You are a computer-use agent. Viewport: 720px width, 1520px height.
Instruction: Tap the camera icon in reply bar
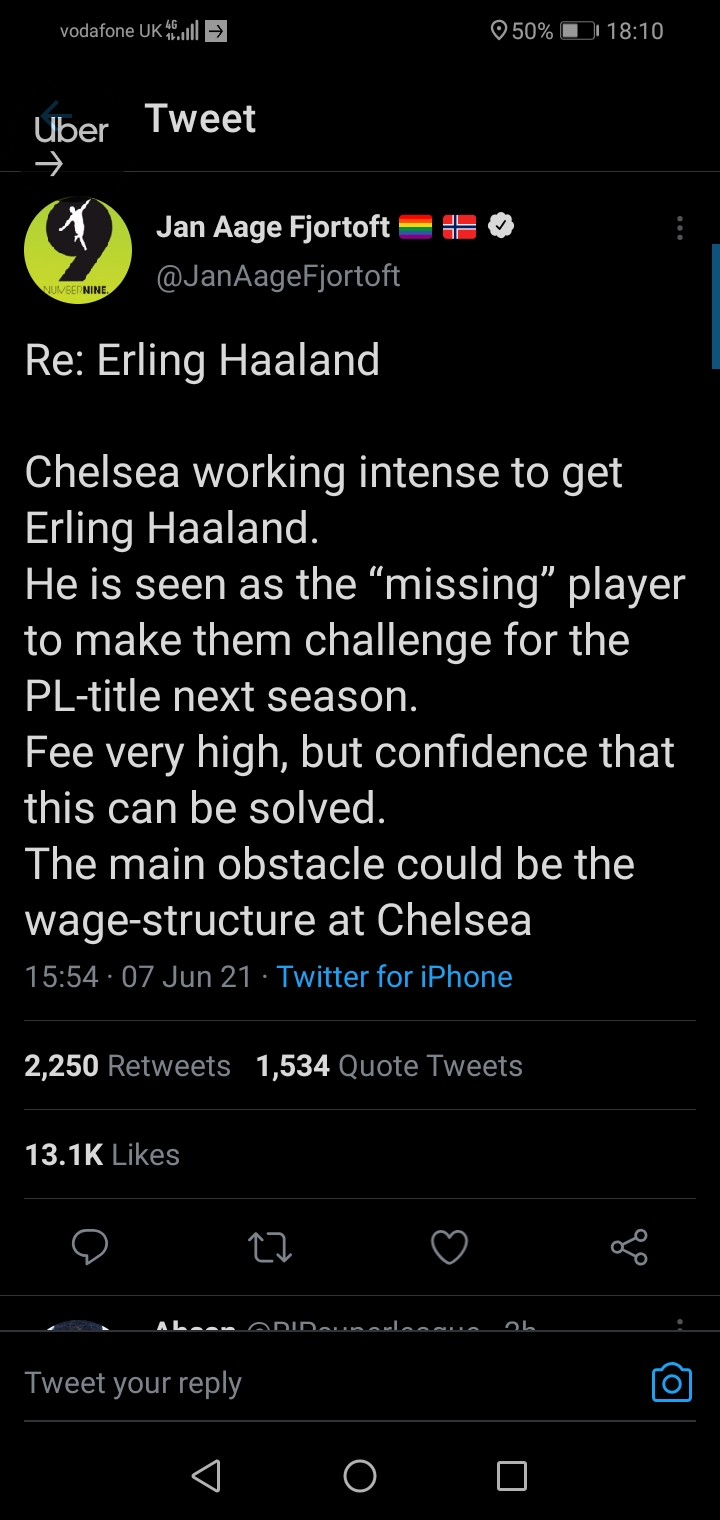(x=671, y=1382)
